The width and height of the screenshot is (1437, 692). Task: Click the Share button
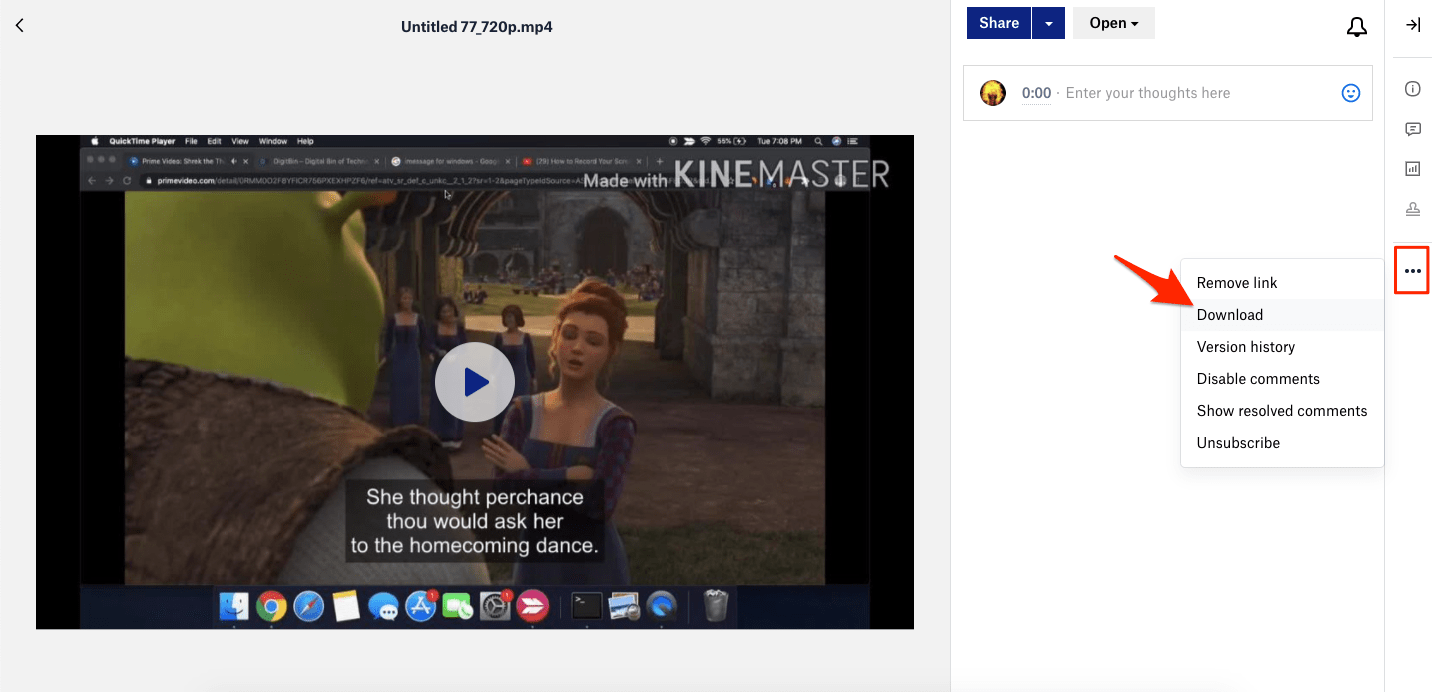click(x=999, y=23)
